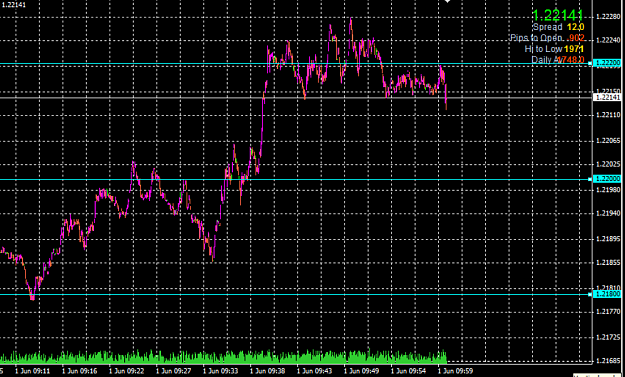Click the 1.21770 price scale label
Image resolution: width=625 pixels, height=377 pixels.
(608, 313)
